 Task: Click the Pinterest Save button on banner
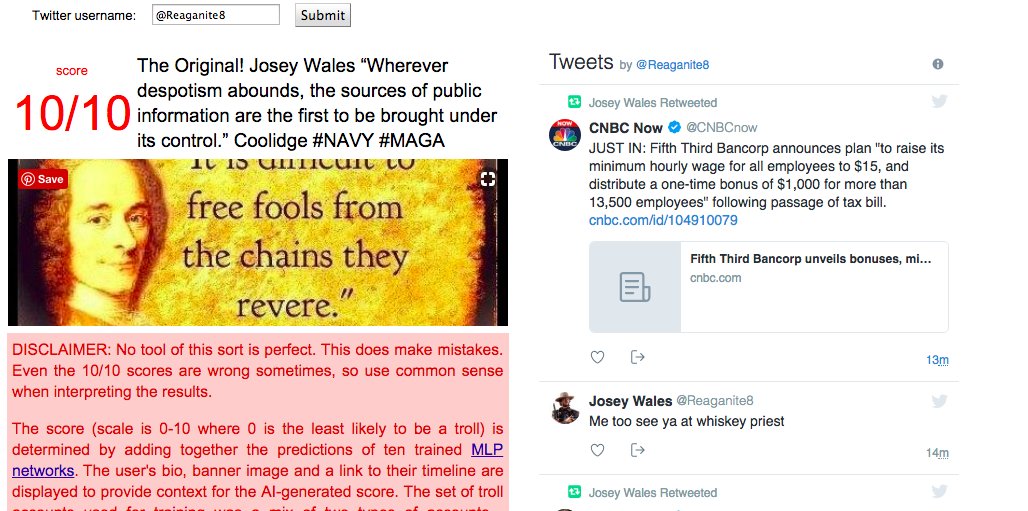click(x=43, y=179)
